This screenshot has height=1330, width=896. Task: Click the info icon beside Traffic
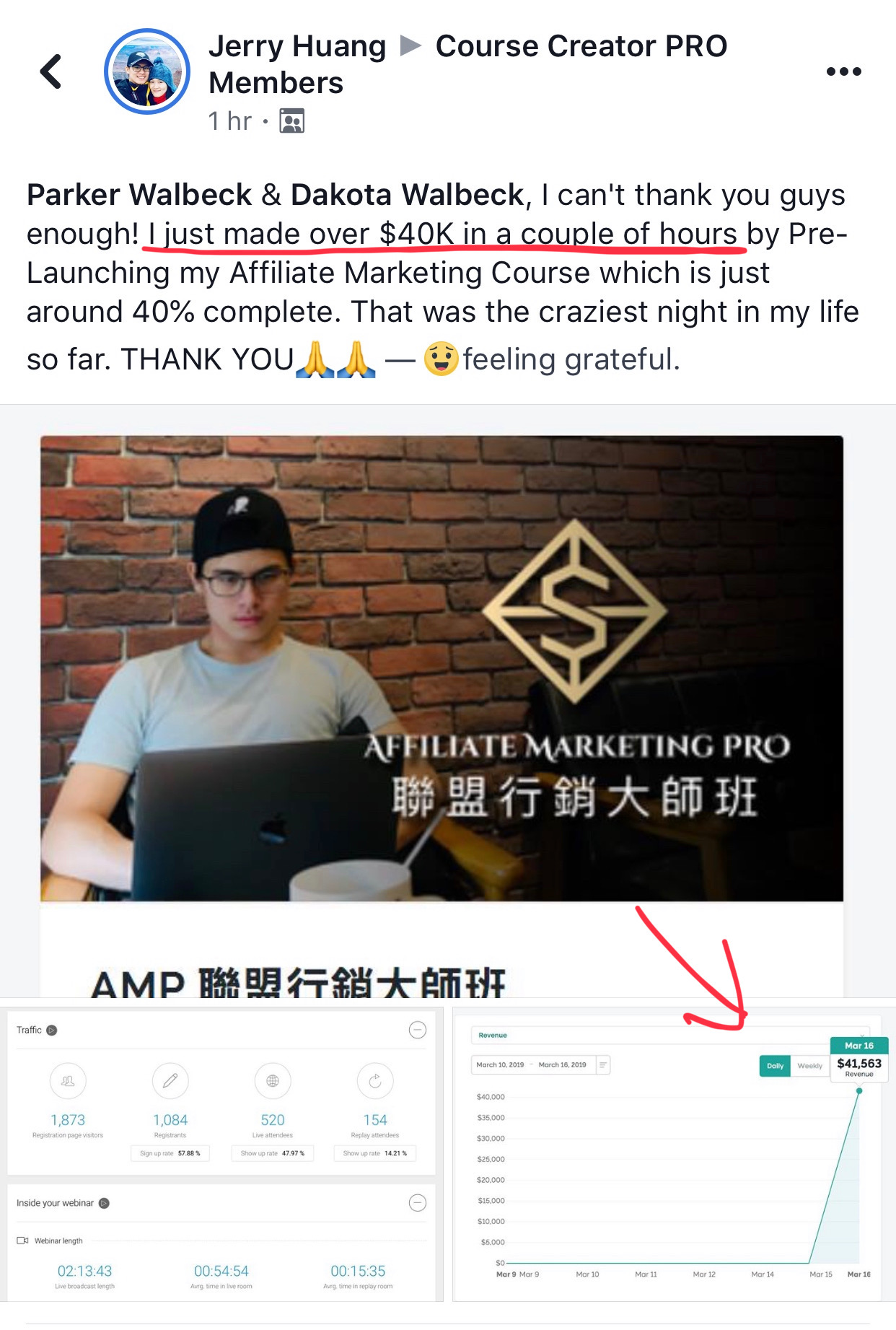[52, 1030]
